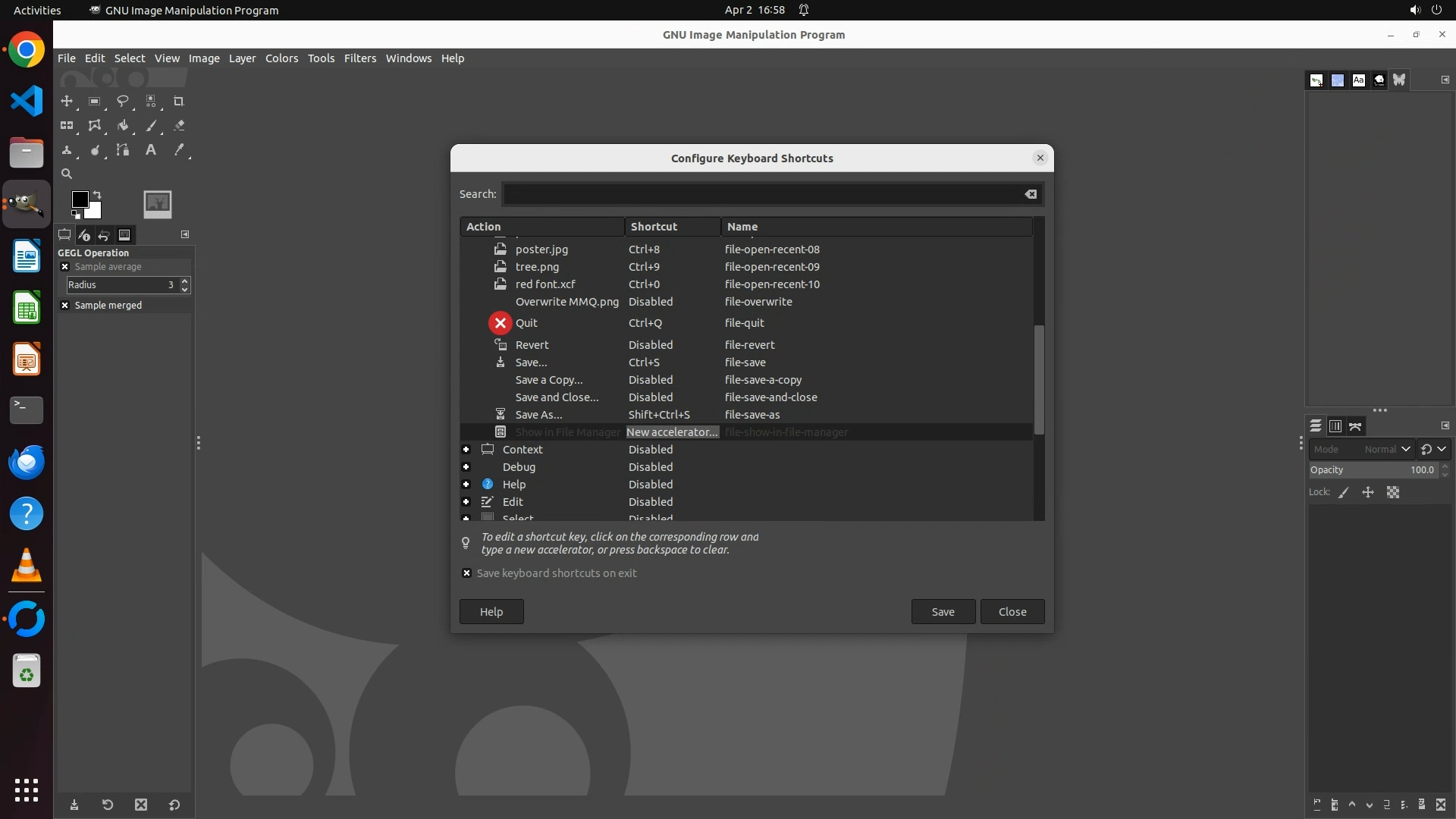1456x819 pixels.
Task: Expand the Help action group
Action: [x=466, y=485]
